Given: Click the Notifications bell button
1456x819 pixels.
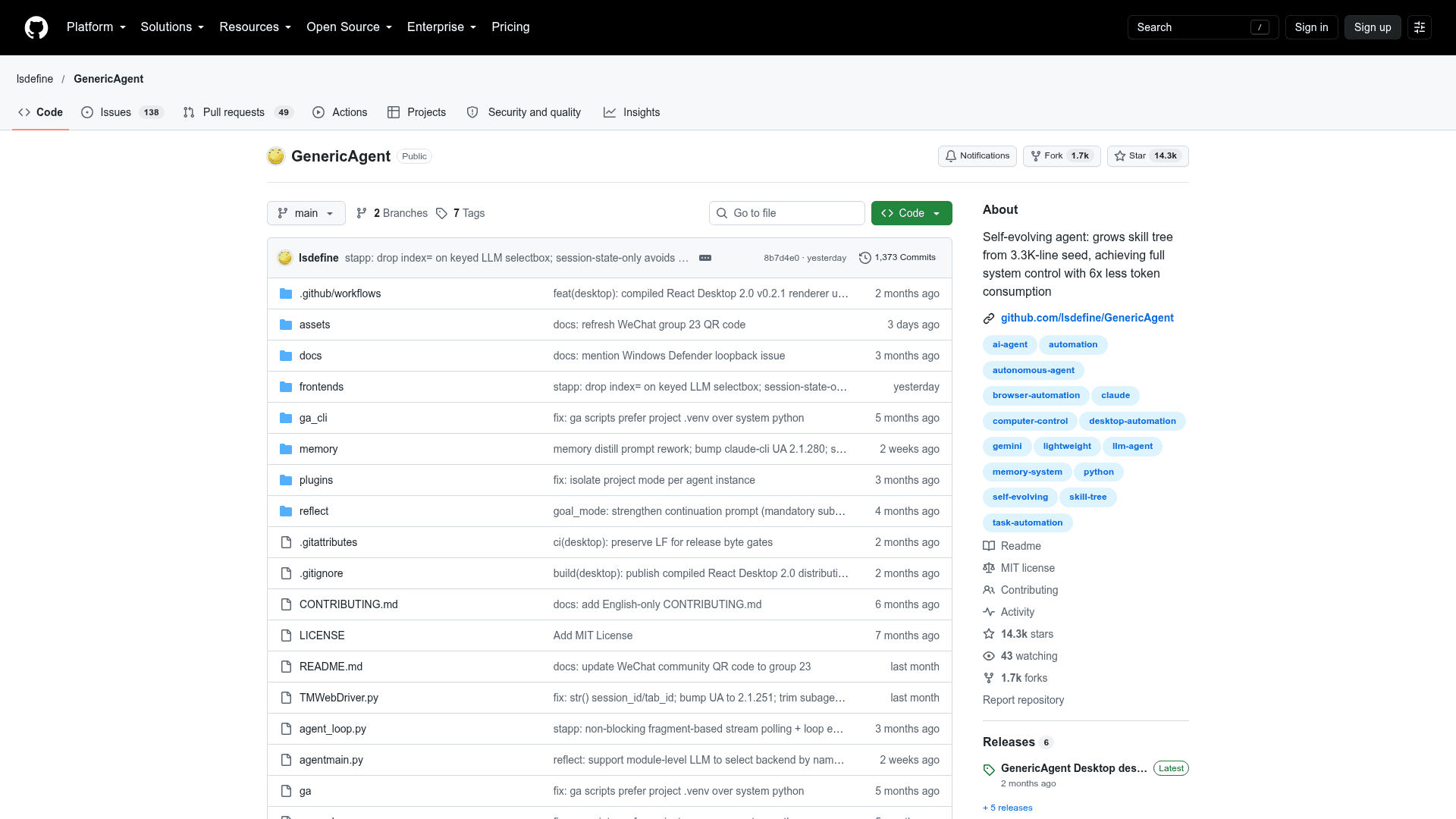Looking at the screenshot, I should coord(977,156).
